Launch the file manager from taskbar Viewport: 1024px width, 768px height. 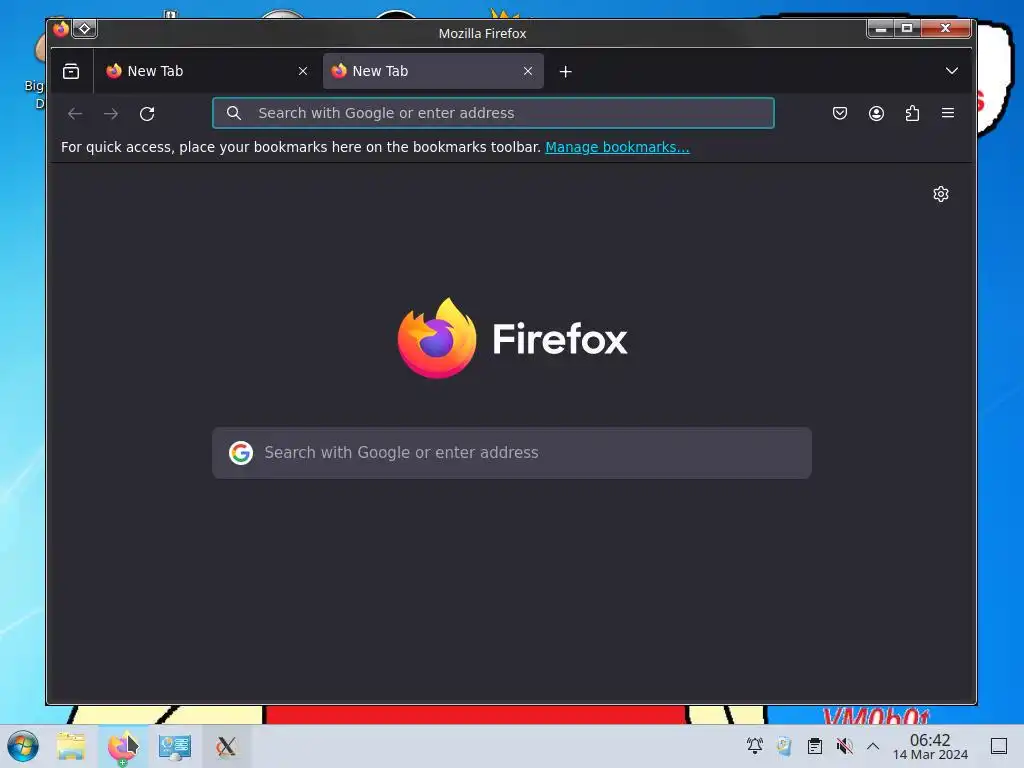(71, 746)
